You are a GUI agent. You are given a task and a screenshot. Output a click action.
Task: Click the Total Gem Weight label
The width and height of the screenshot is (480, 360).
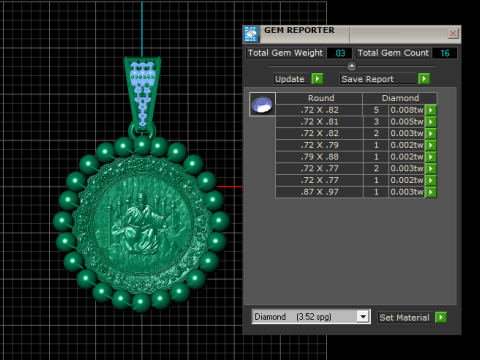tap(285, 53)
